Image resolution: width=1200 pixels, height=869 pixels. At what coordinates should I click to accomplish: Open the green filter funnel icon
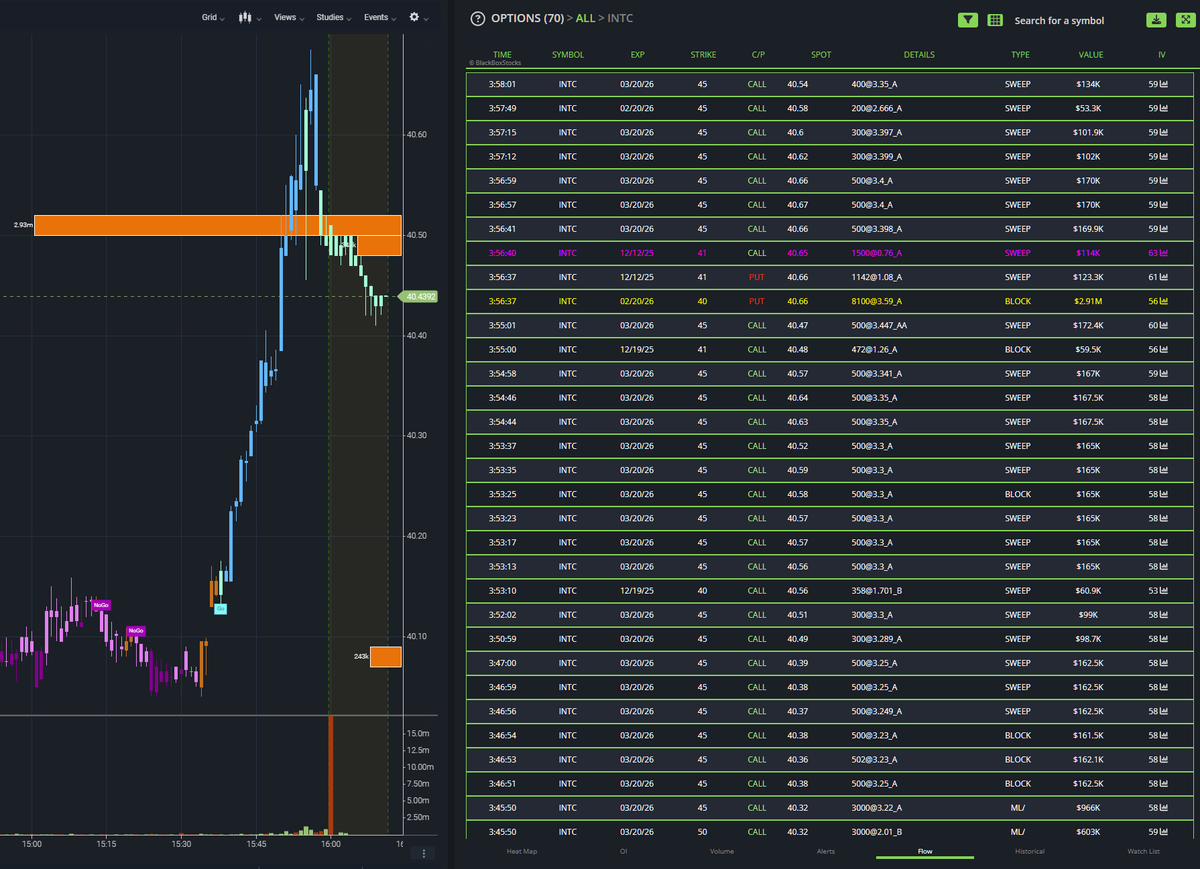[968, 20]
